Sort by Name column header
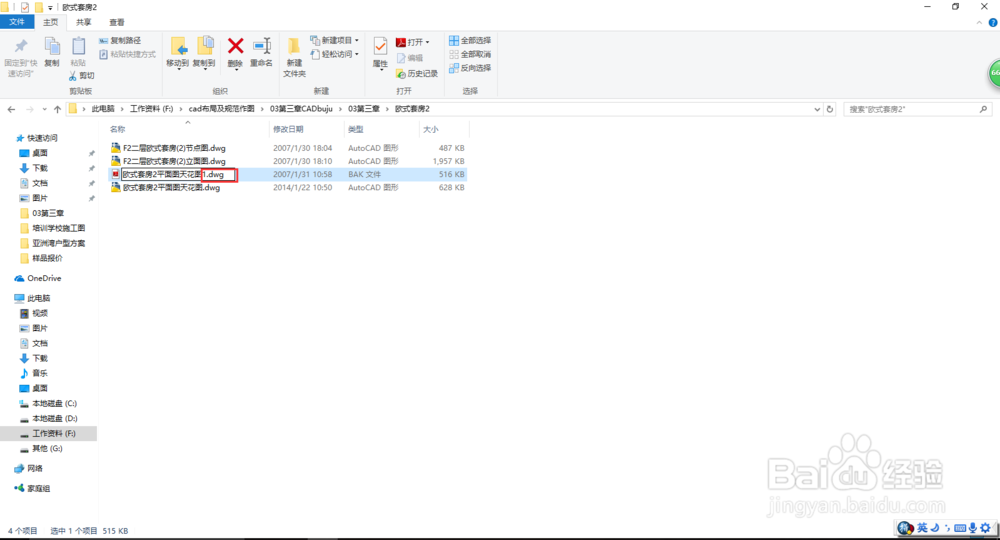Image resolution: width=1000 pixels, height=540 pixels. (x=117, y=129)
